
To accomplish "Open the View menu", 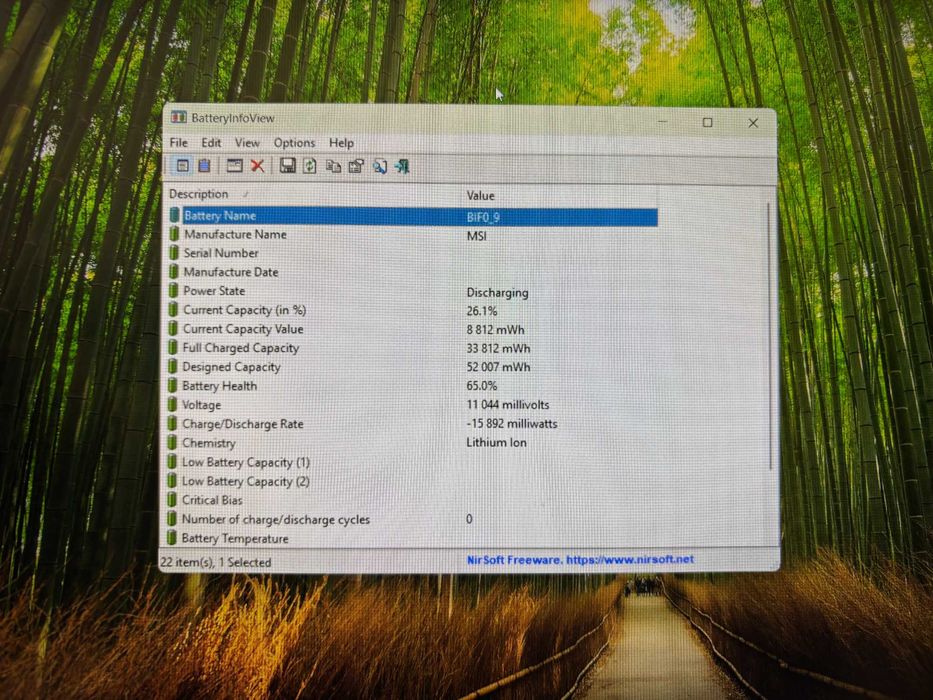I will click(247, 143).
